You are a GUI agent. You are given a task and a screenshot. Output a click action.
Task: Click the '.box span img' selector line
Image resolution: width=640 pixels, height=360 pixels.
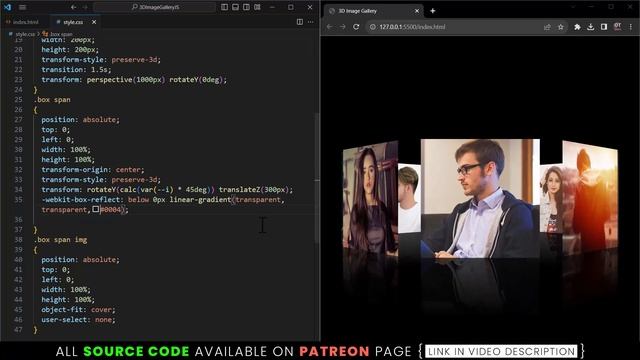pyautogui.click(x=60, y=240)
